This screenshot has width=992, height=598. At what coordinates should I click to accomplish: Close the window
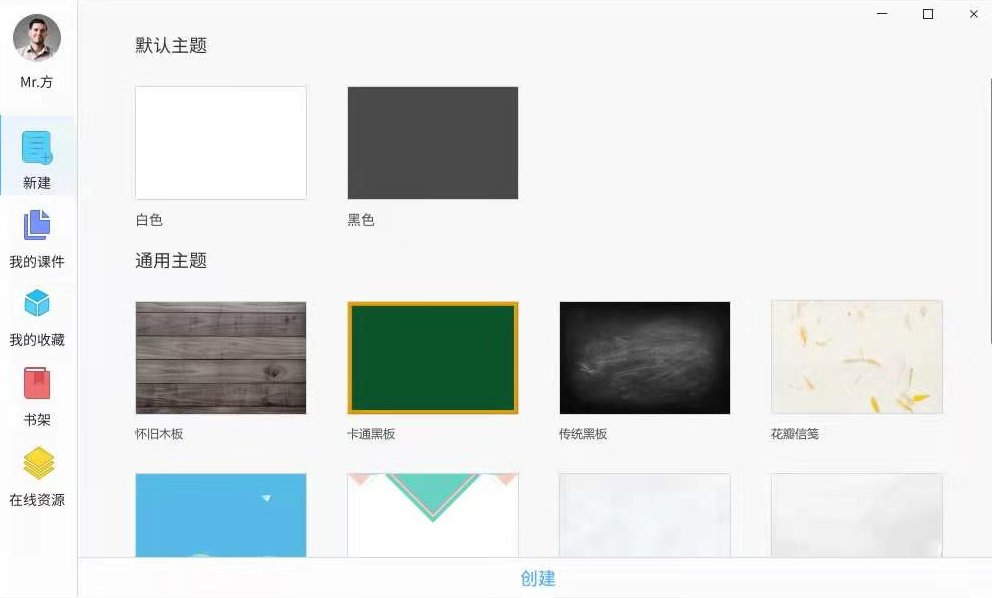974,14
